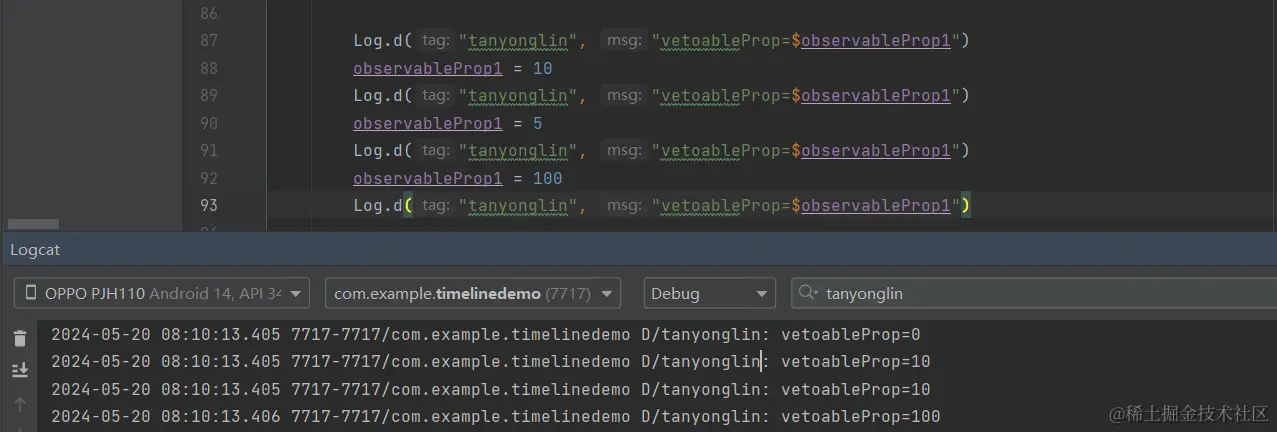1277x432 pixels.
Task: Click $observableProp1 template on line 89
Action: [x=871, y=96]
